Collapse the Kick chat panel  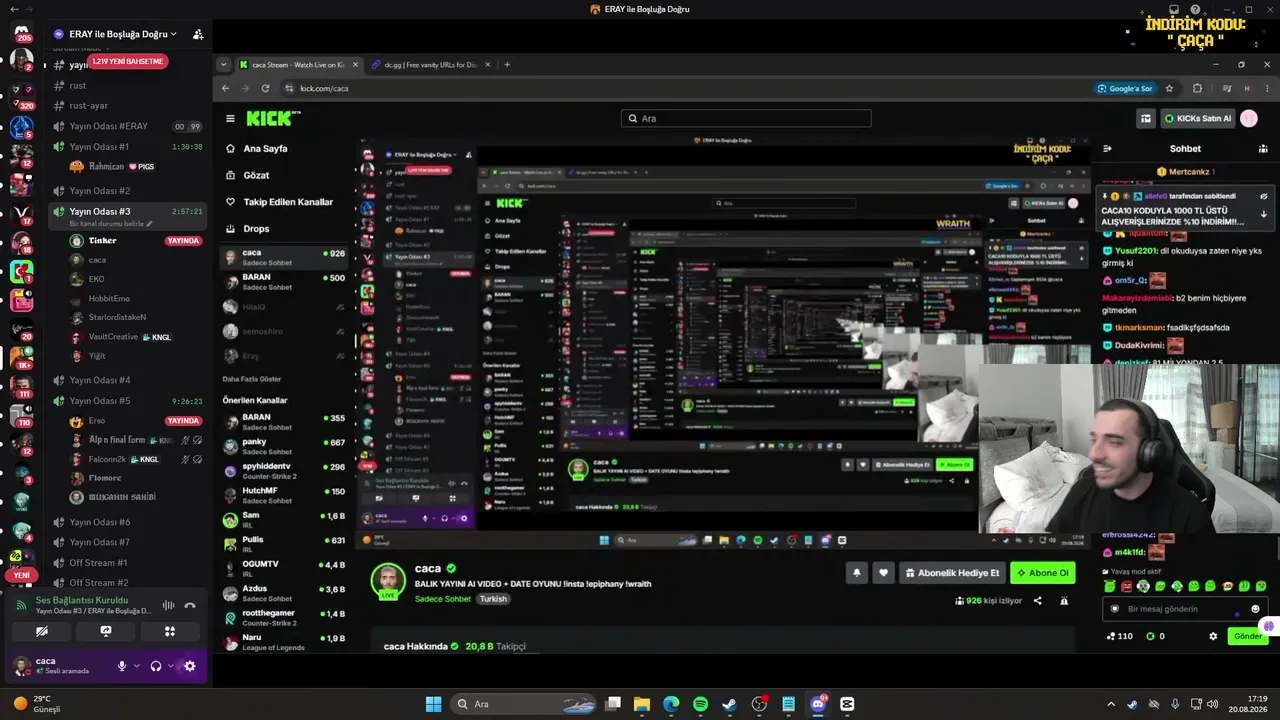point(1107,148)
